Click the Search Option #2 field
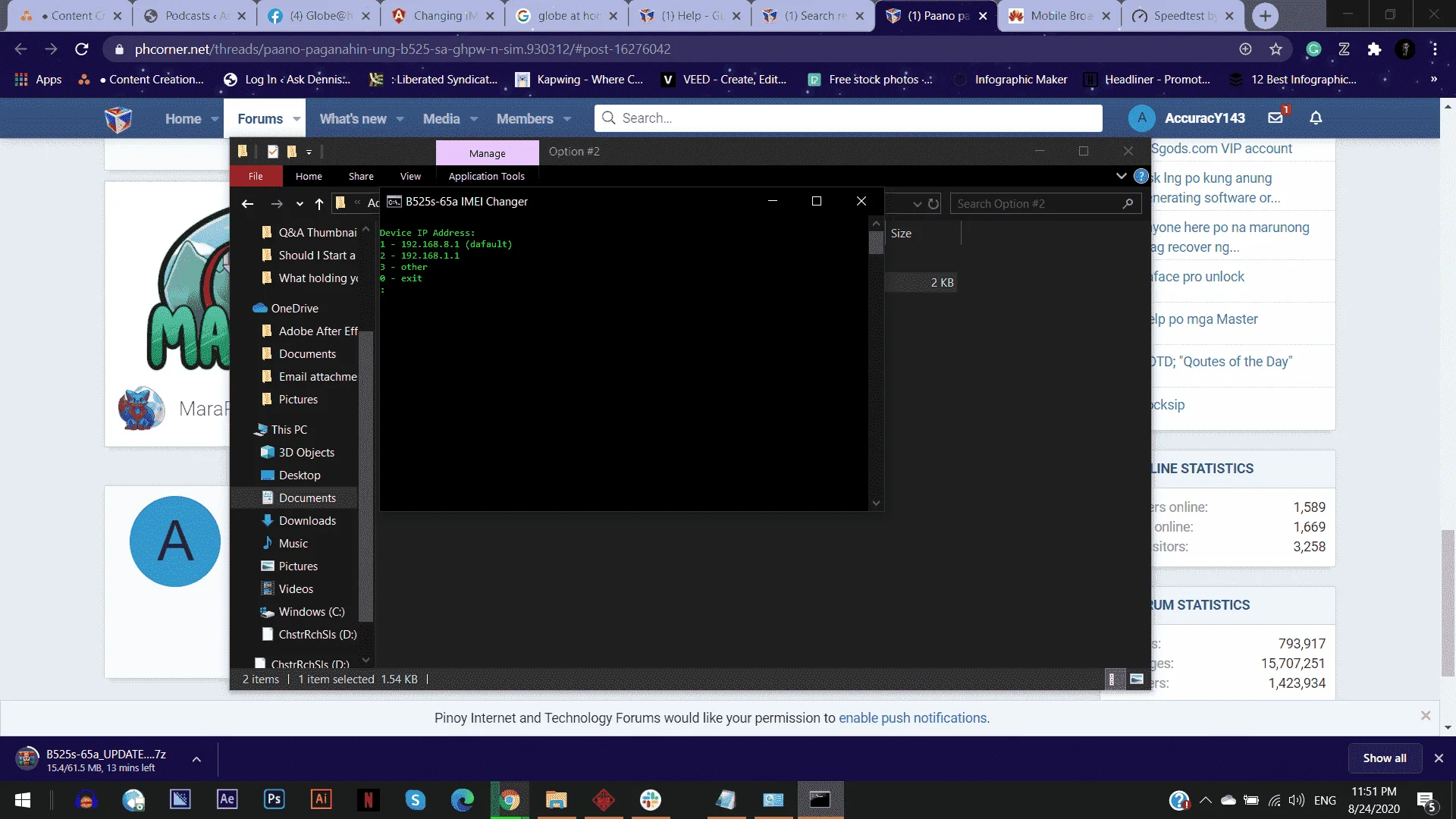1456x819 pixels. point(1045,203)
